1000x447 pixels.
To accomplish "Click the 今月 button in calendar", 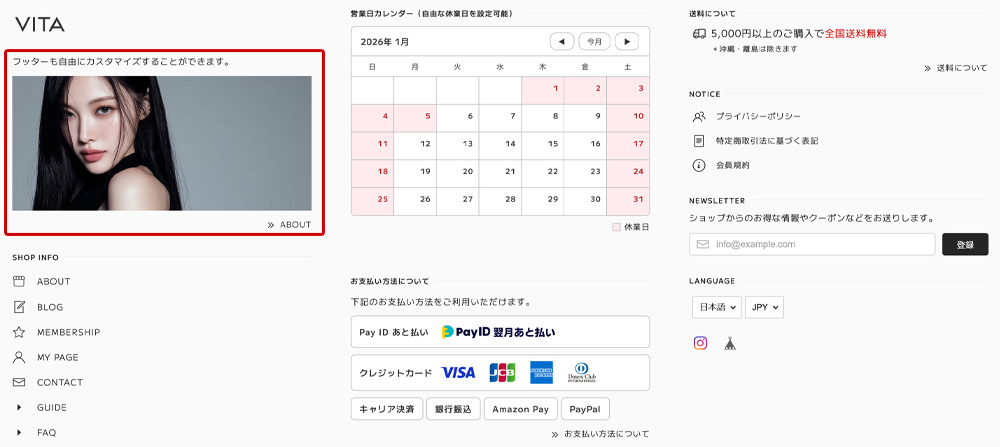I will click(x=594, y=41).
